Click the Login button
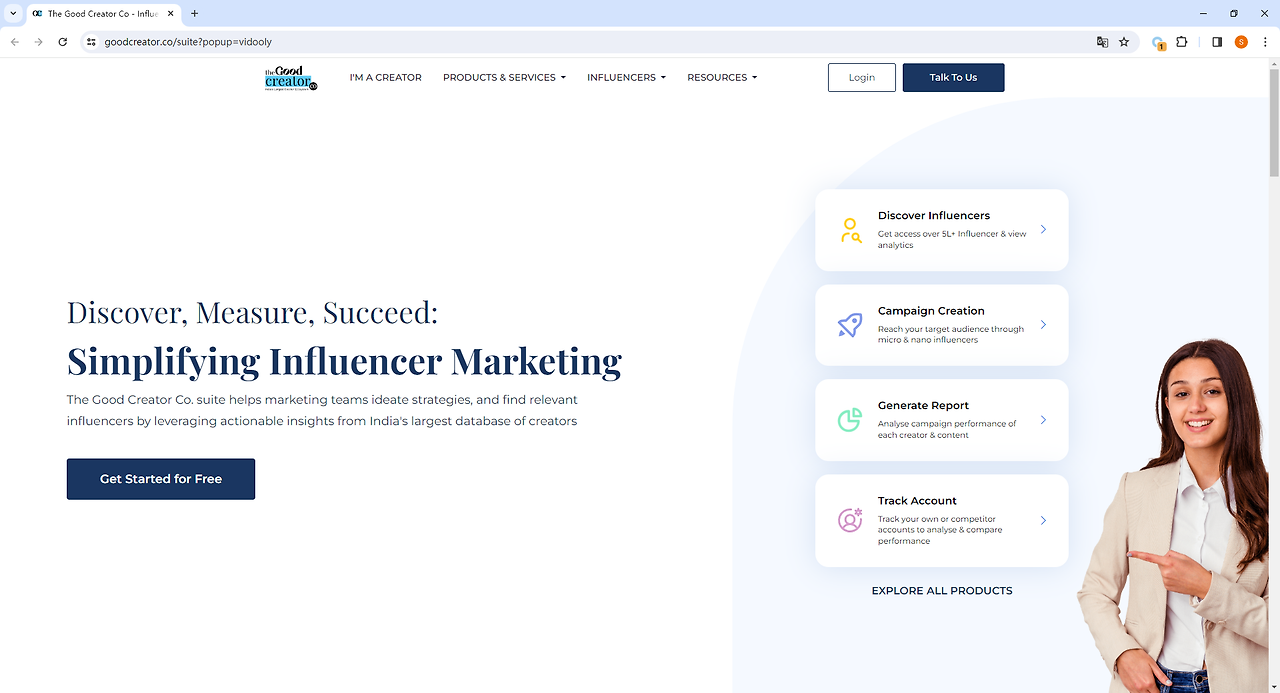Screen dimensions: 1280x693 coord(862,77)
